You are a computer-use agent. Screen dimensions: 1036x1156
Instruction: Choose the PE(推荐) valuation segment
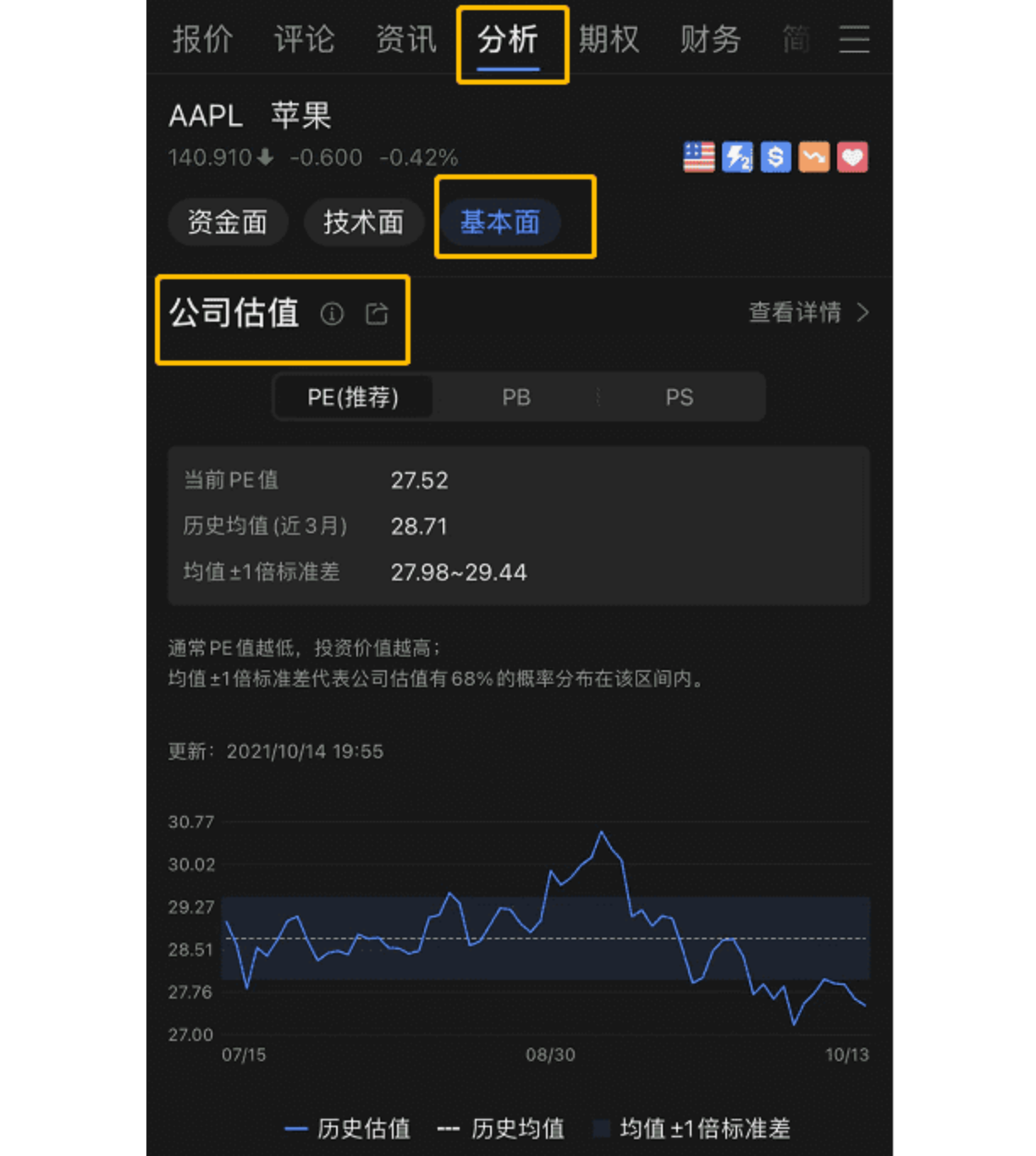point(353,397)
